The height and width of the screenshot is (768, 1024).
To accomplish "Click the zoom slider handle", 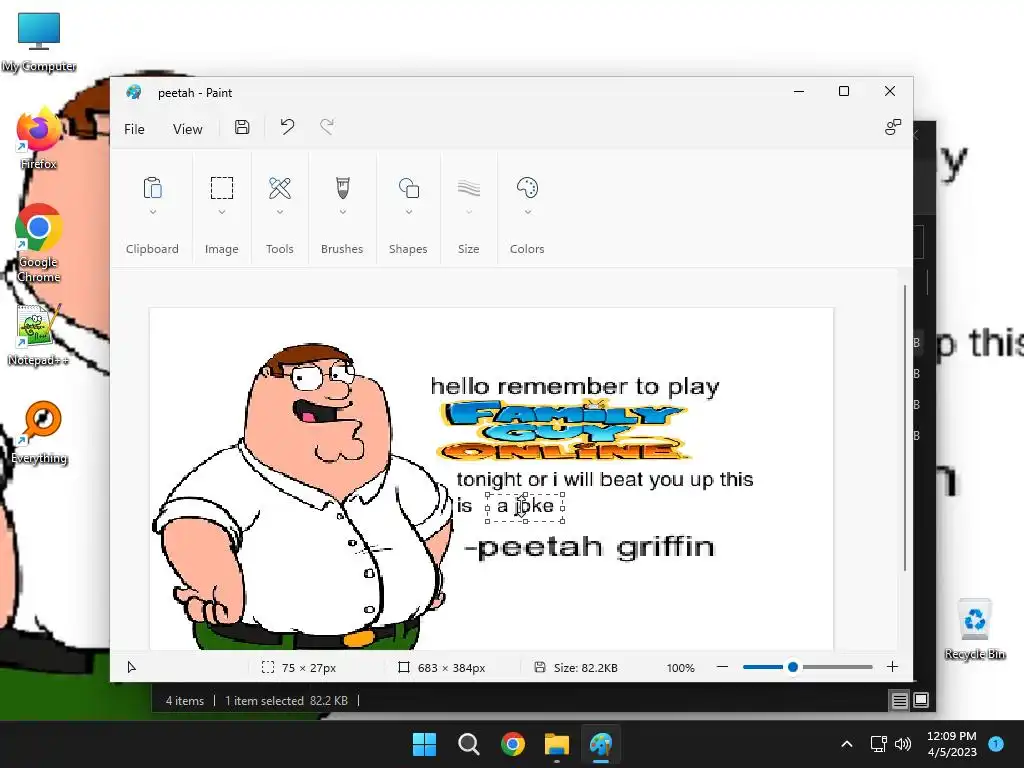I will point(793,667).
